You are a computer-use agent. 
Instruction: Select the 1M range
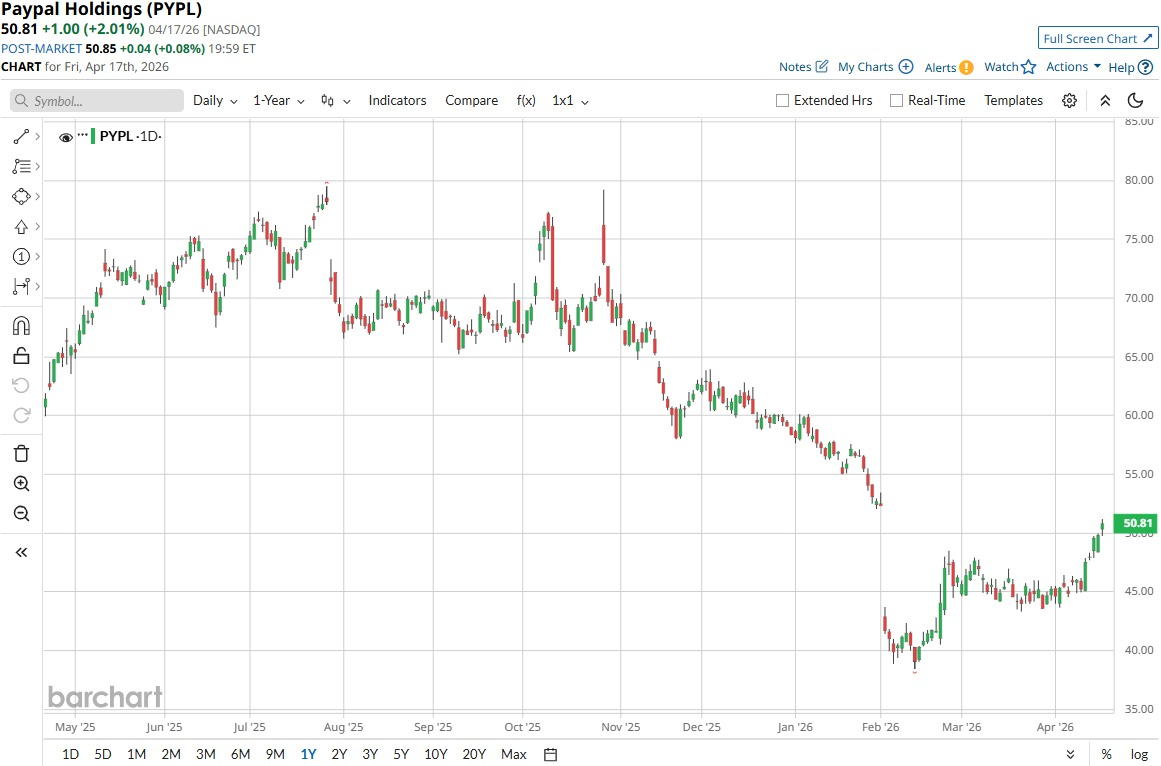136,754
